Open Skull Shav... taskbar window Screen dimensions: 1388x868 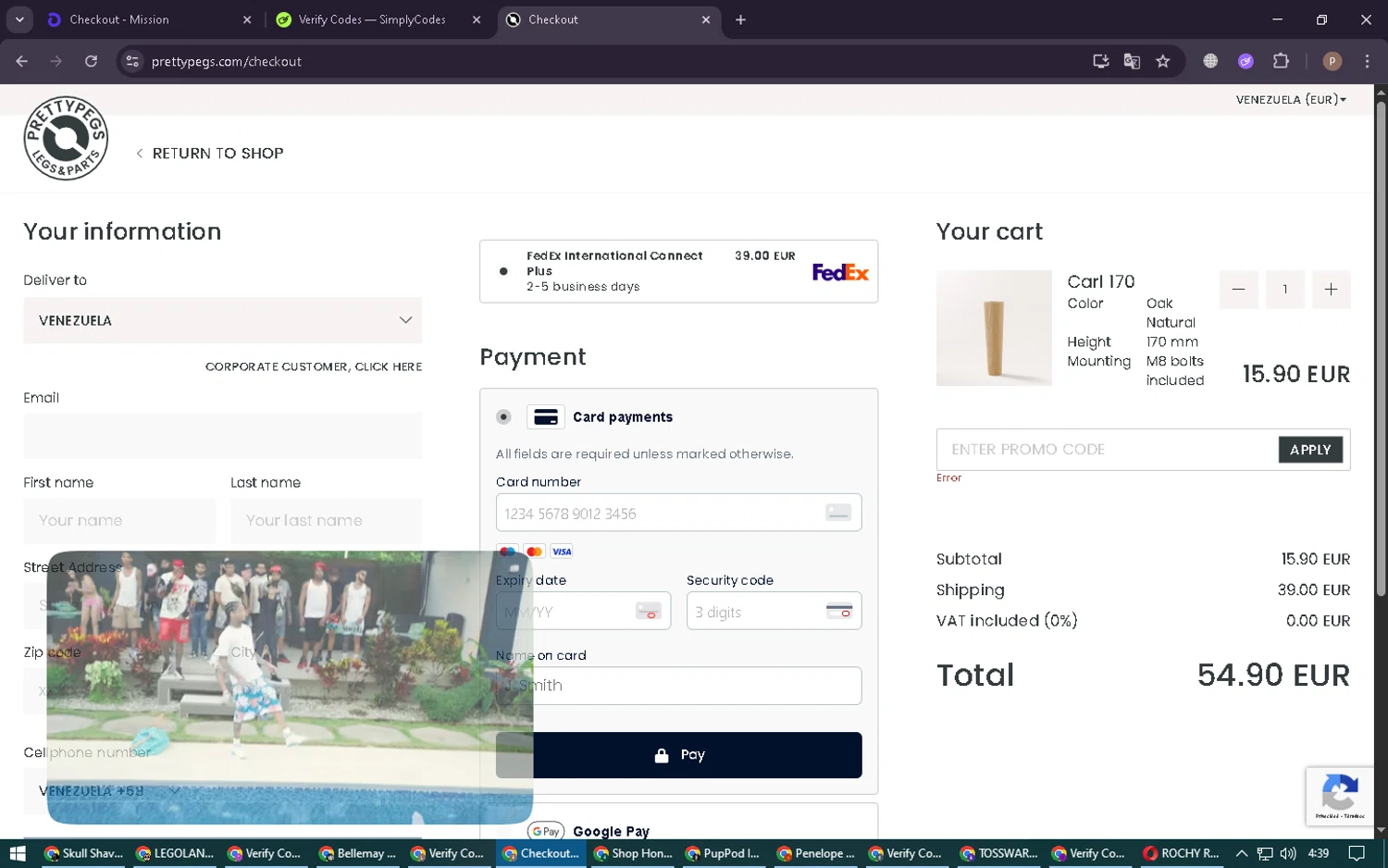tap(83, 853)
